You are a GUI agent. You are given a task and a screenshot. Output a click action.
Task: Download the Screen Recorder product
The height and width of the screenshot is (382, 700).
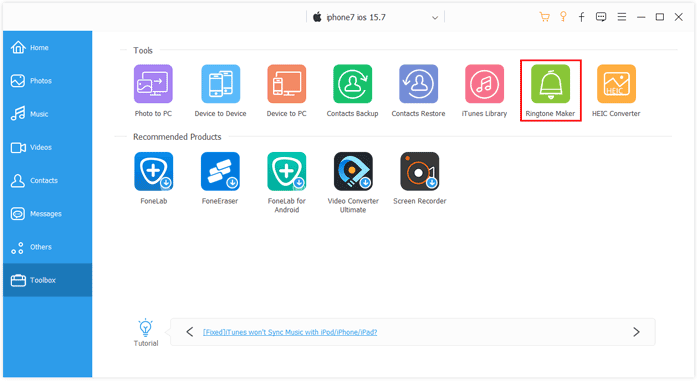coord(420,172)
